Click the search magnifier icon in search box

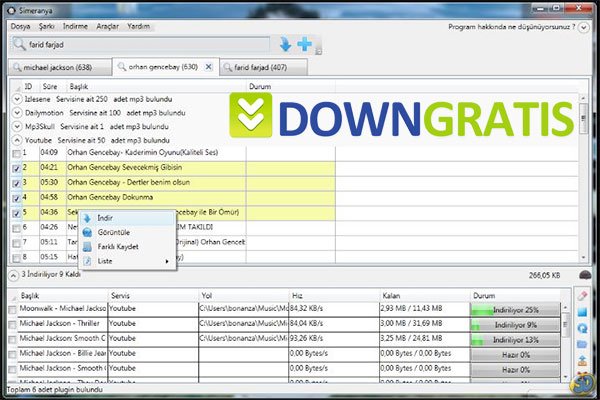(19, 44)
